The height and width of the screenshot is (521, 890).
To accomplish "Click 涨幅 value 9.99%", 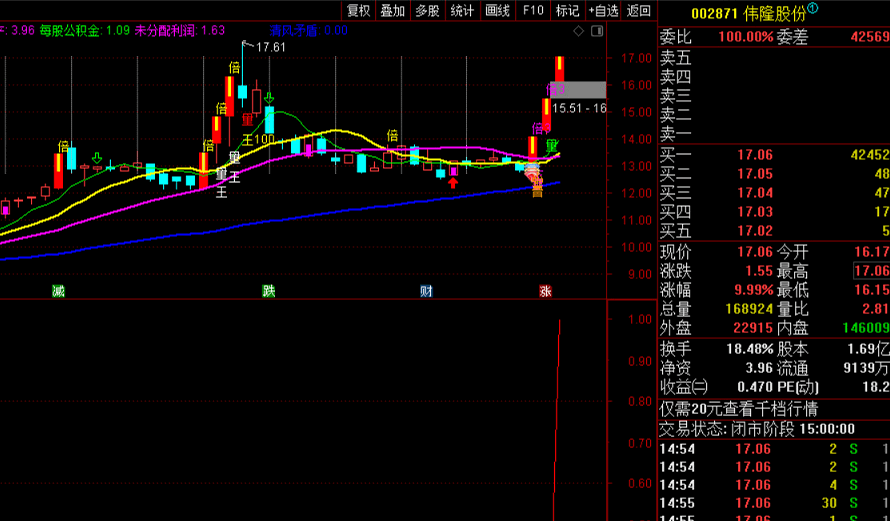I will click(754, 290).
